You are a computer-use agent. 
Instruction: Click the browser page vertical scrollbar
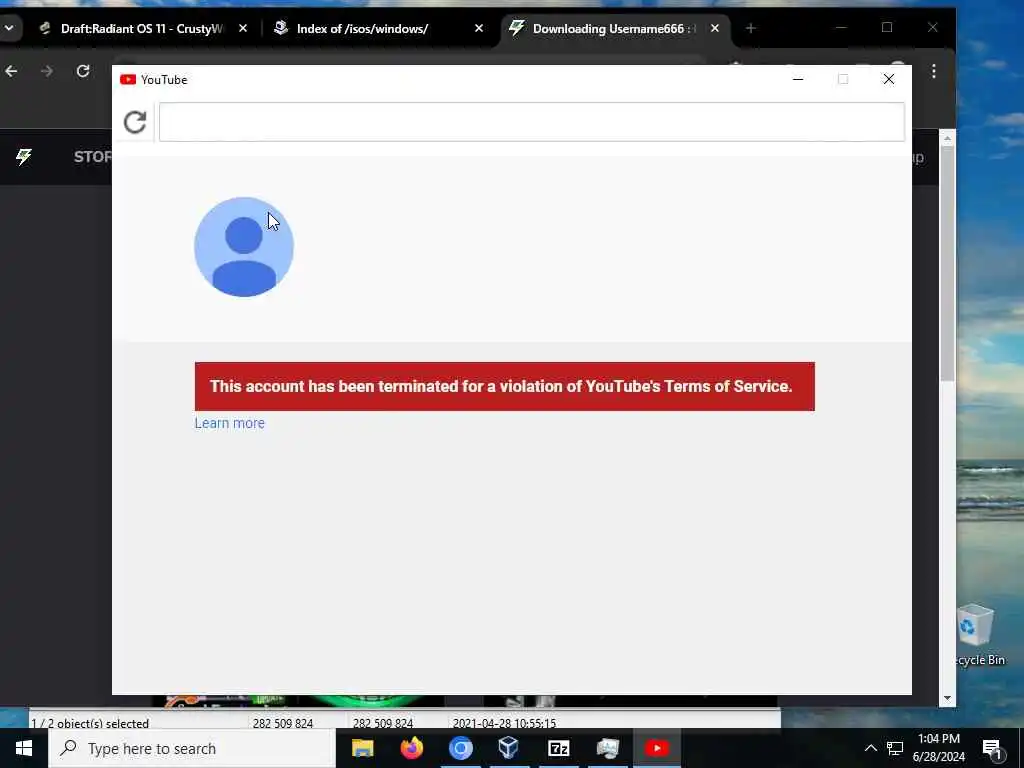(947, 264)
